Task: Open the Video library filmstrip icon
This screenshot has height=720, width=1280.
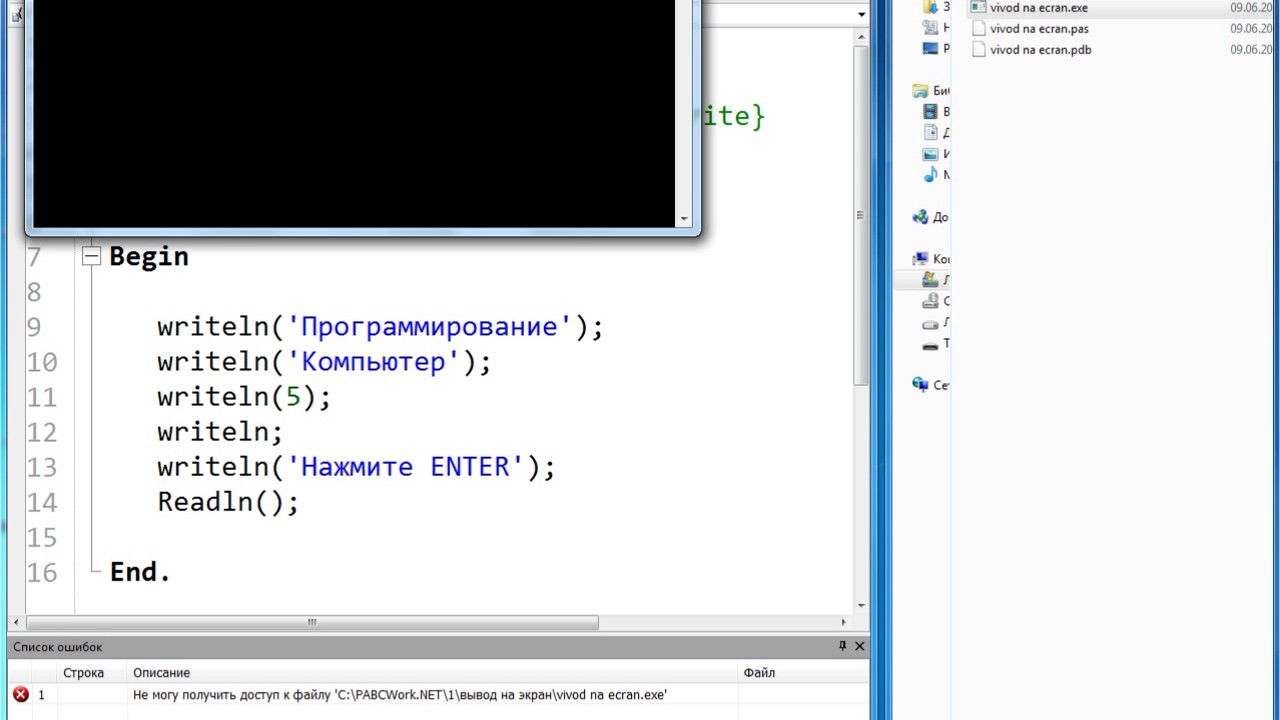Action: click(931, 112)
